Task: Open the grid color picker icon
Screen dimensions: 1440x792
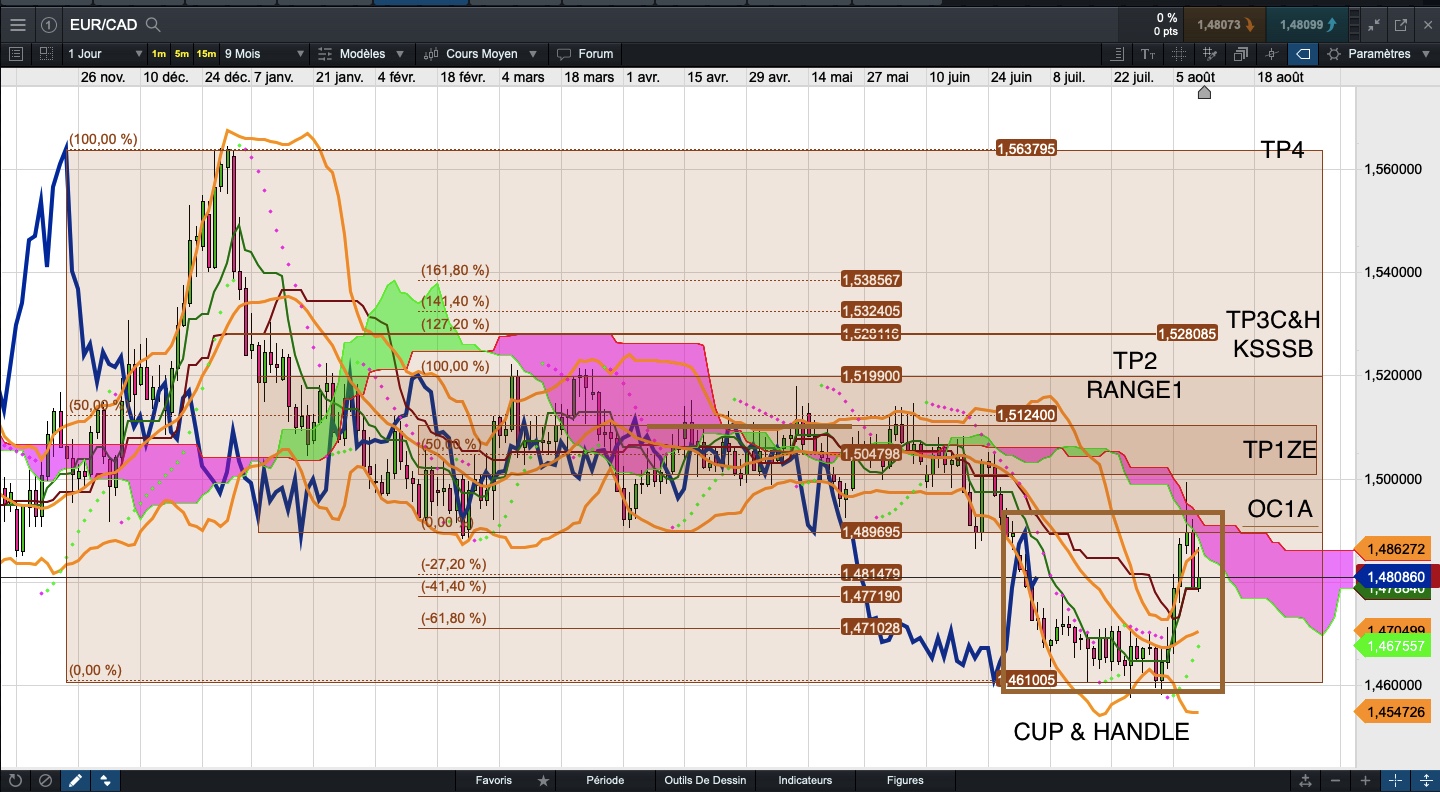Action: tap(1211, 54)
